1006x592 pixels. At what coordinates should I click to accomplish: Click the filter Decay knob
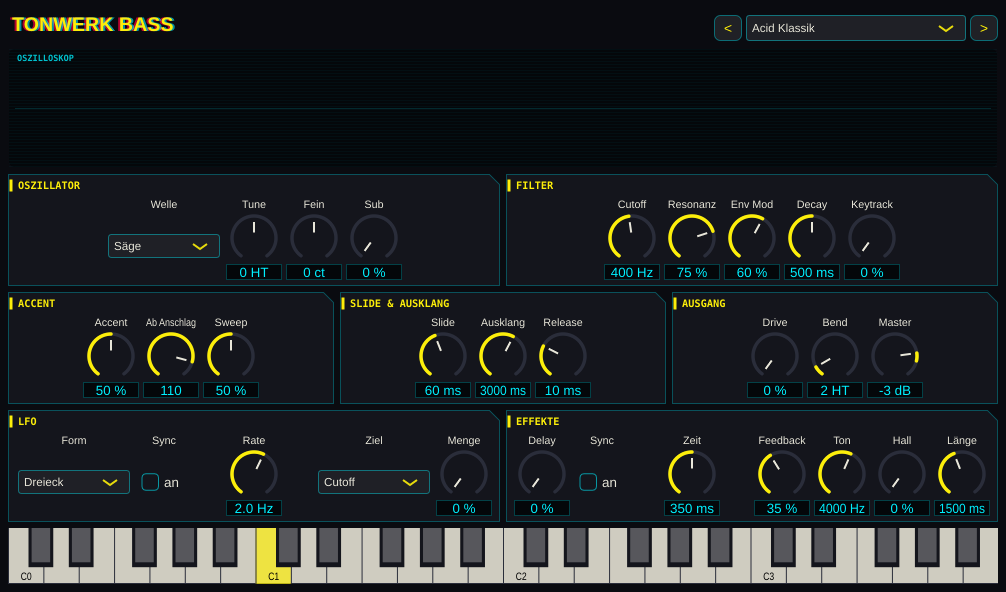pyautogui.click(x=812, y=238)
